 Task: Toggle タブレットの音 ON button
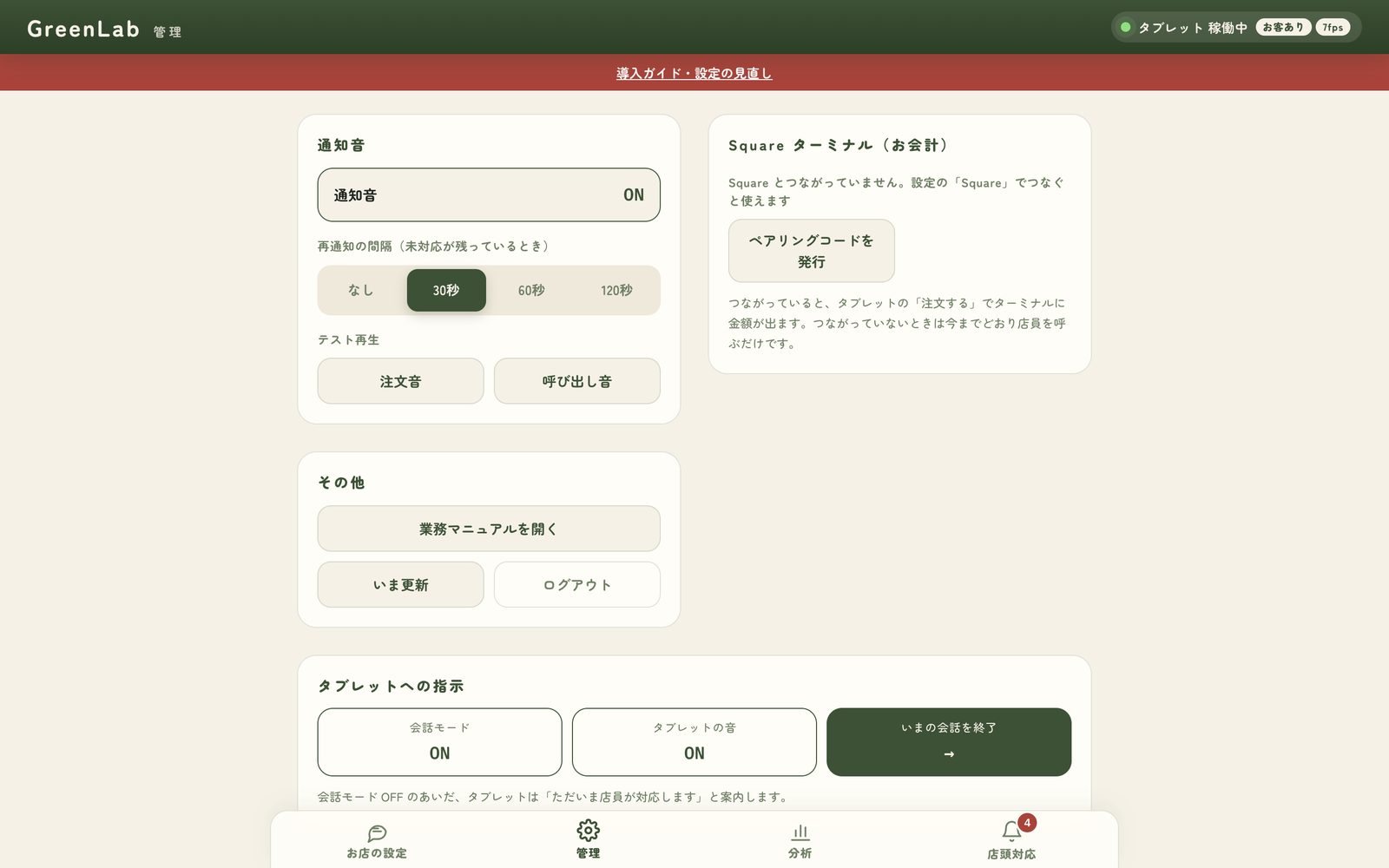[x=694, y=742]
